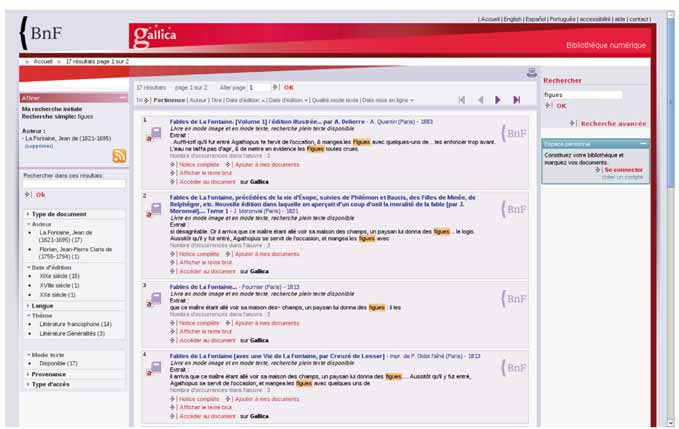Click the BnF source logo on result 4

514,368
